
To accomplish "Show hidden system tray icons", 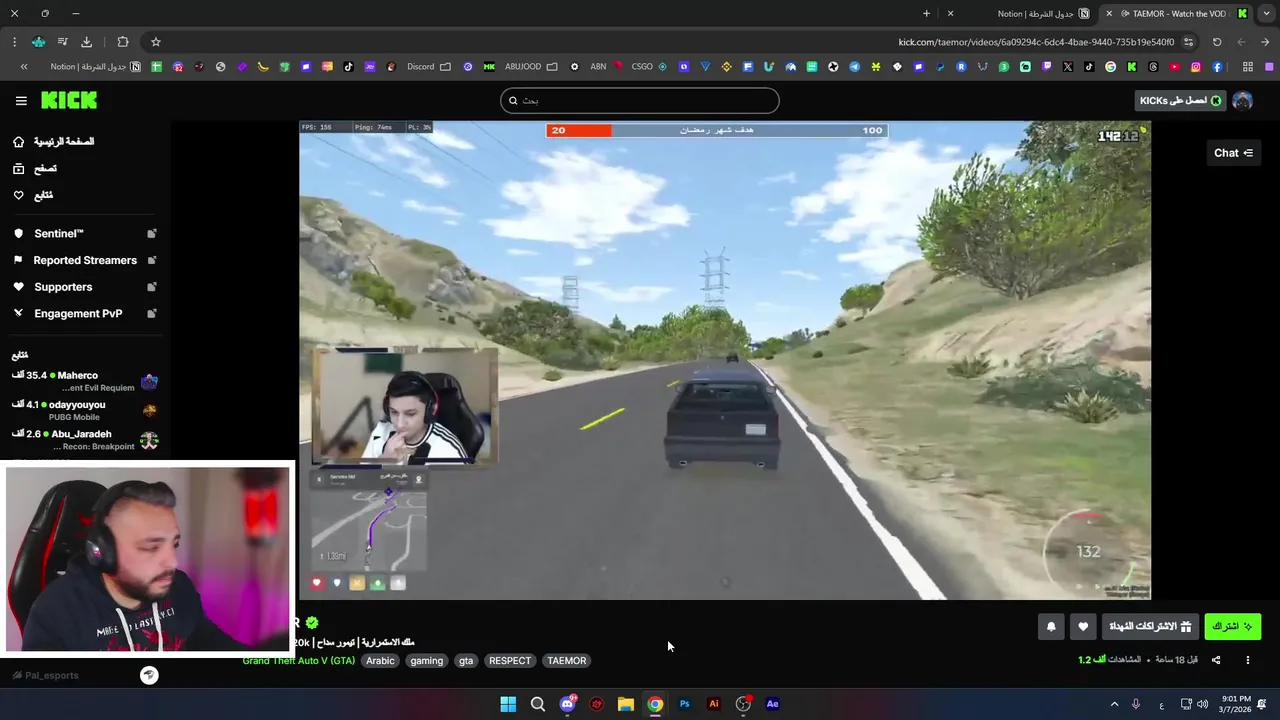I will 1114,704.
